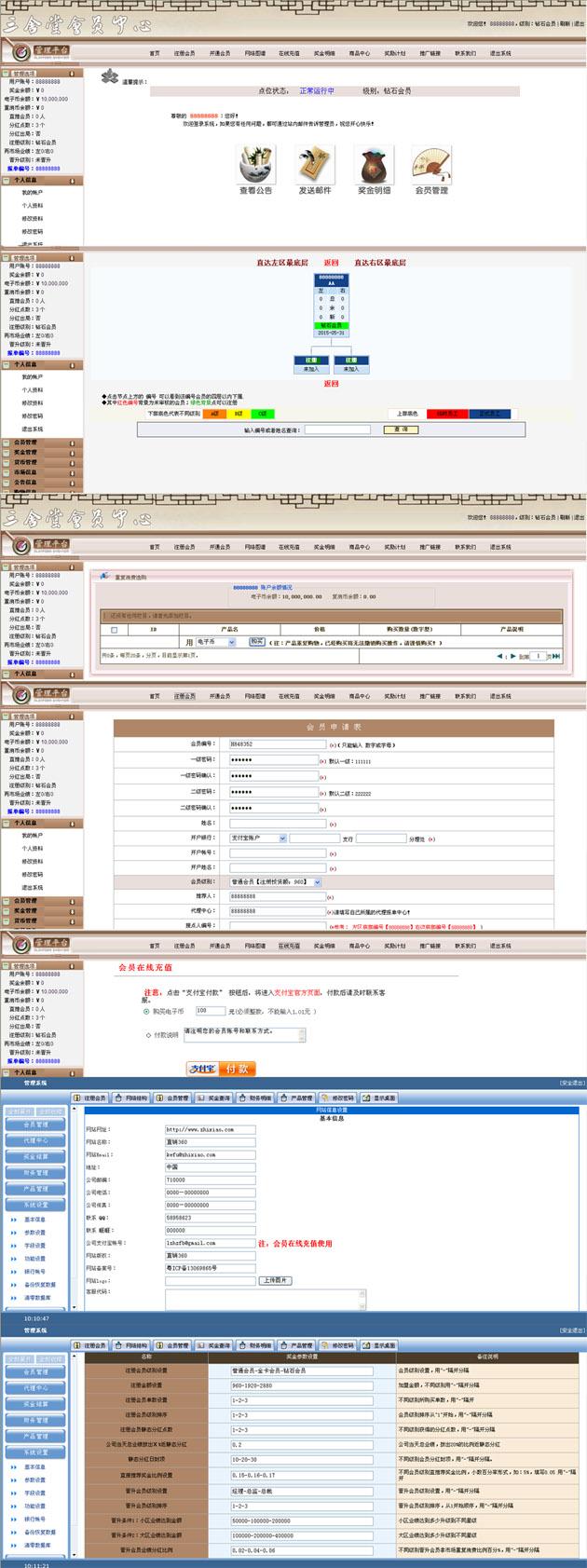Open the 电子币 payment type dropdown

[x=216, y=642]
